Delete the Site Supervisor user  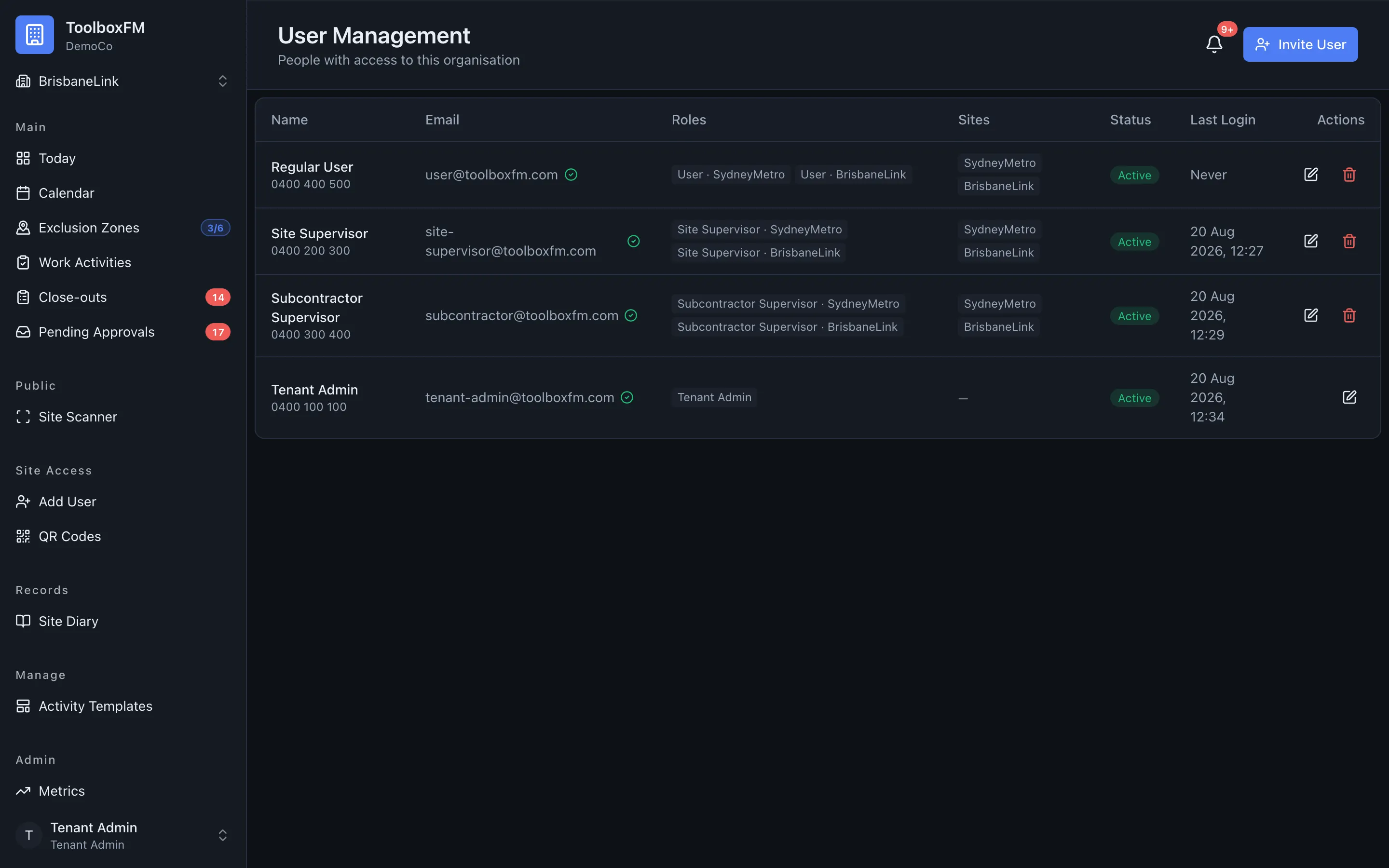(1349, 241)
